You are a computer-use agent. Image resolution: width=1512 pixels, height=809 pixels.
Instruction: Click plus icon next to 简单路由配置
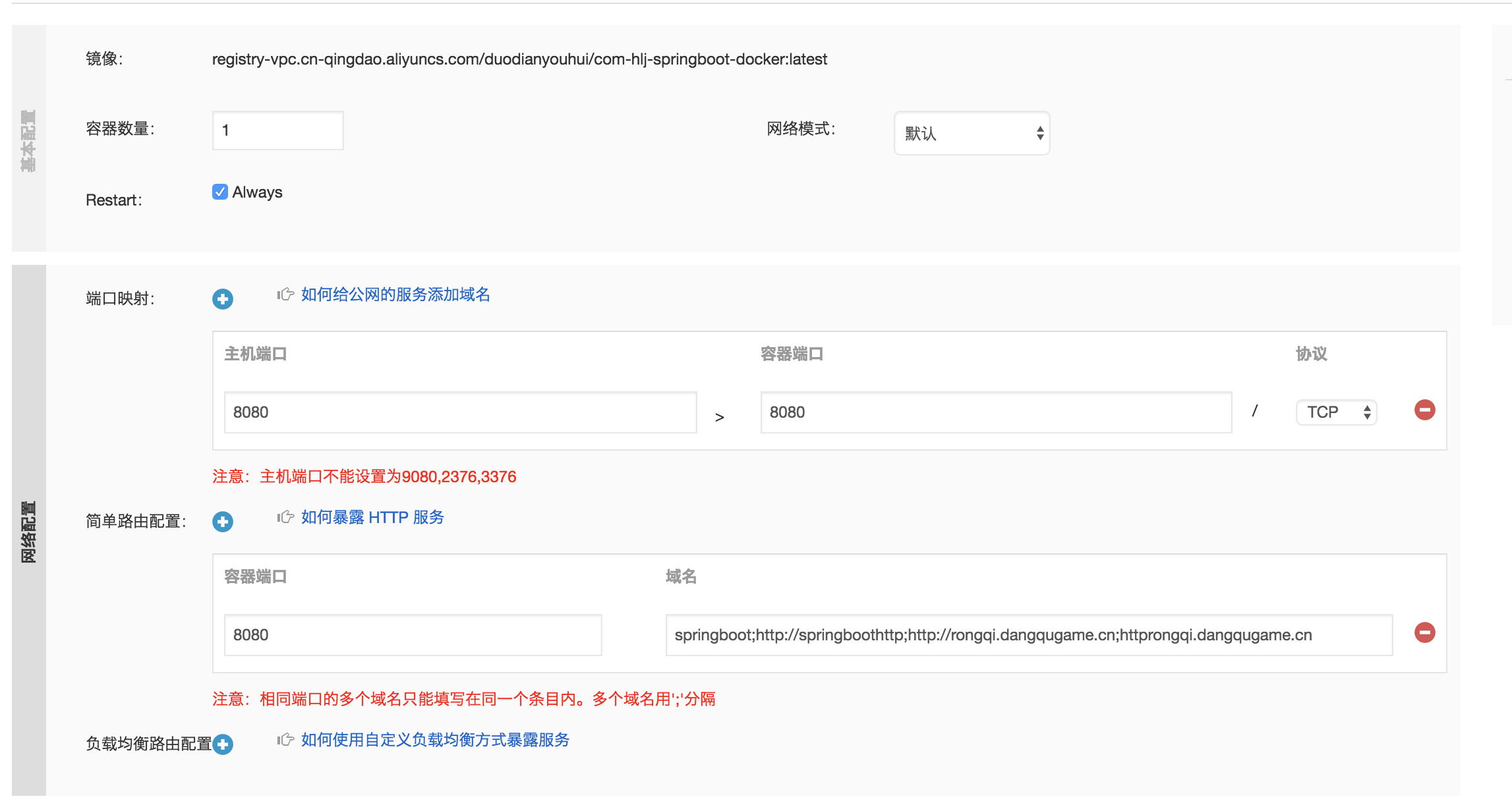point(223,522)
